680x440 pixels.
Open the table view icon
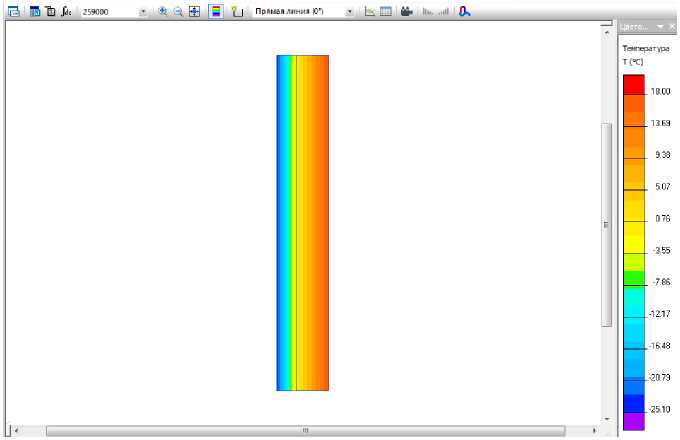click(x=386, y=12)
